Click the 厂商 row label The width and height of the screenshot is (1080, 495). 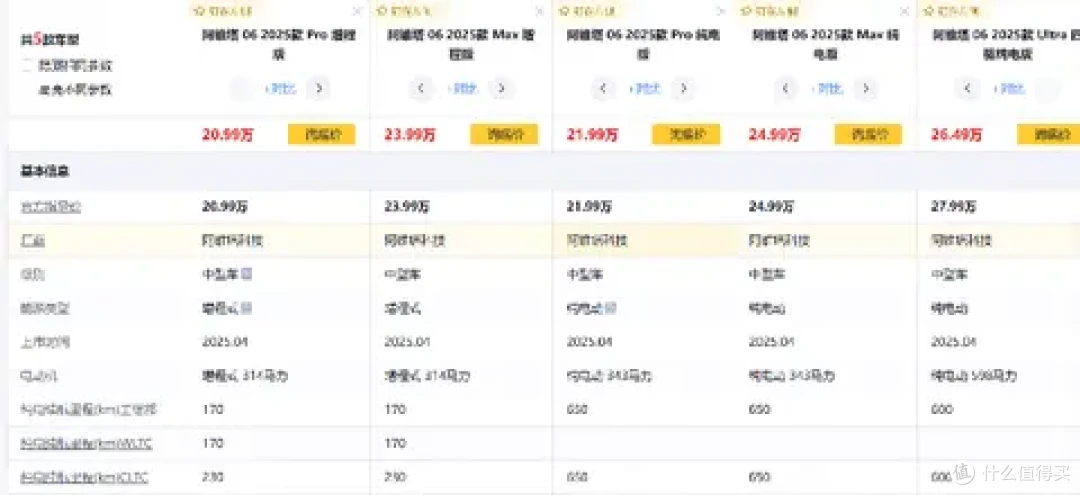[32, 240]
